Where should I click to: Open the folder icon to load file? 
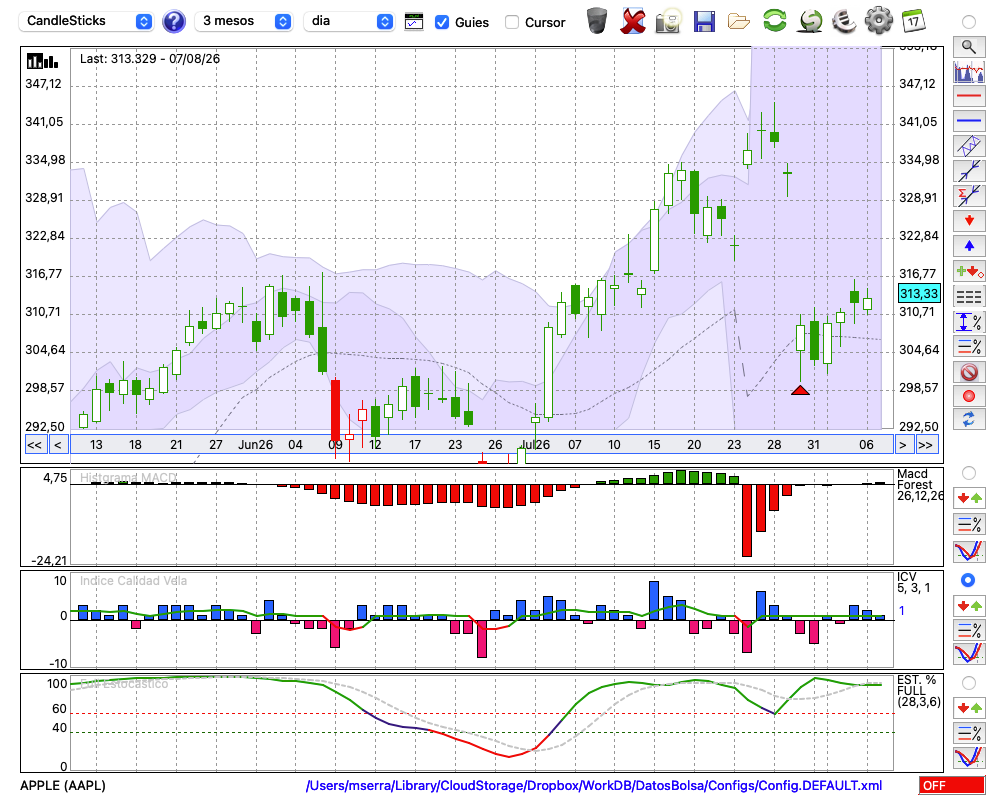coord(739,22)
